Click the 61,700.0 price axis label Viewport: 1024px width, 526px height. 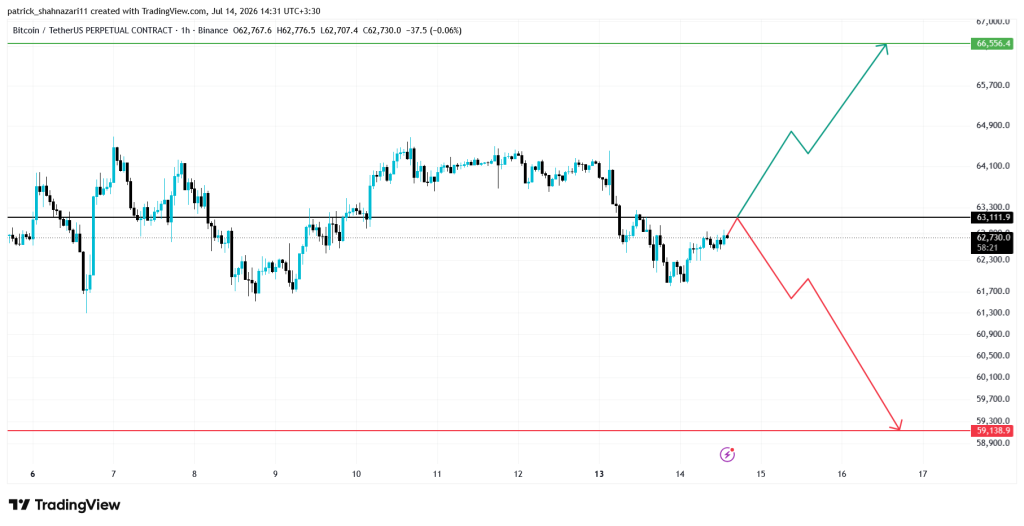(x=993, y=291)
